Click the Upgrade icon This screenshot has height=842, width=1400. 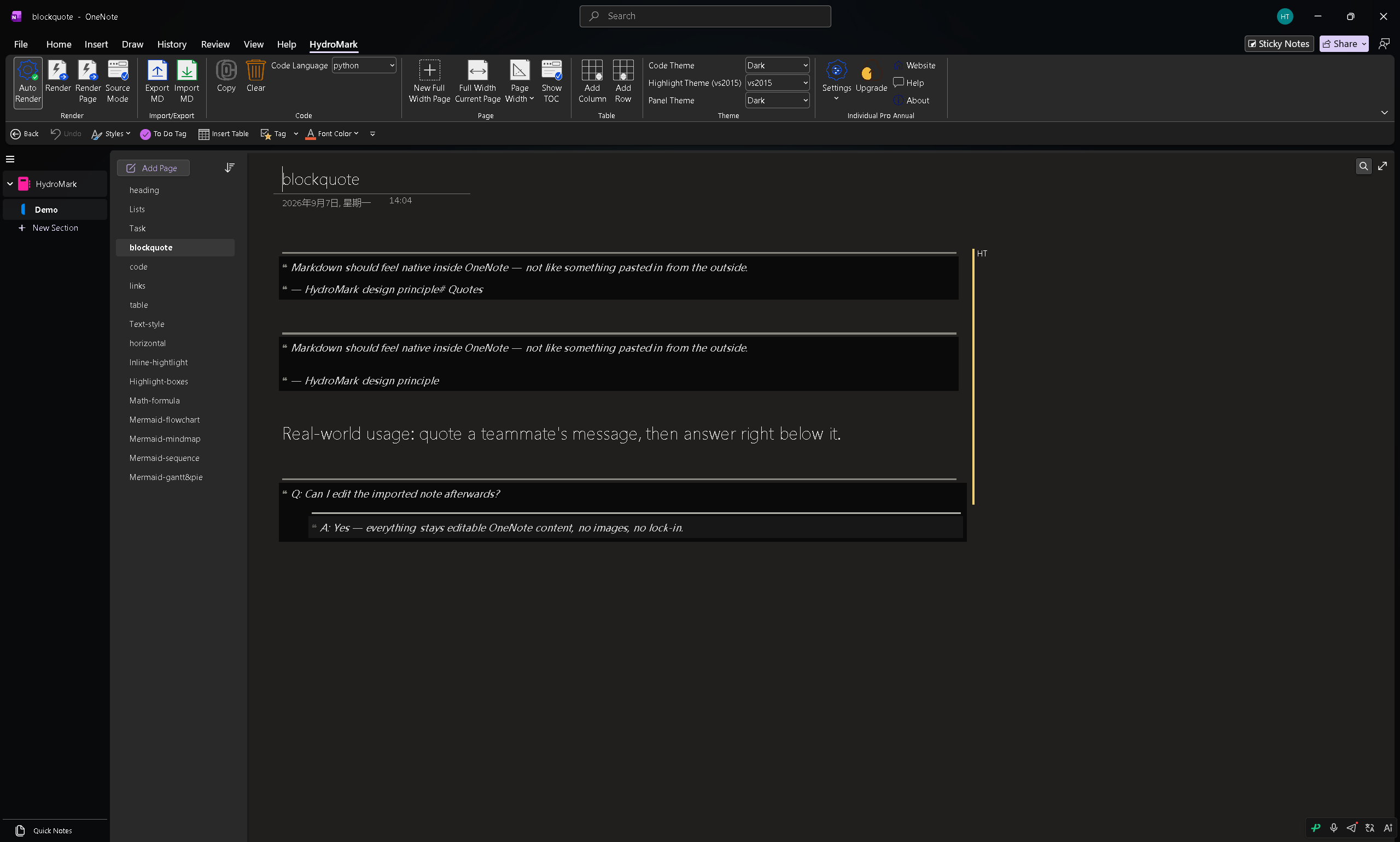871,77
